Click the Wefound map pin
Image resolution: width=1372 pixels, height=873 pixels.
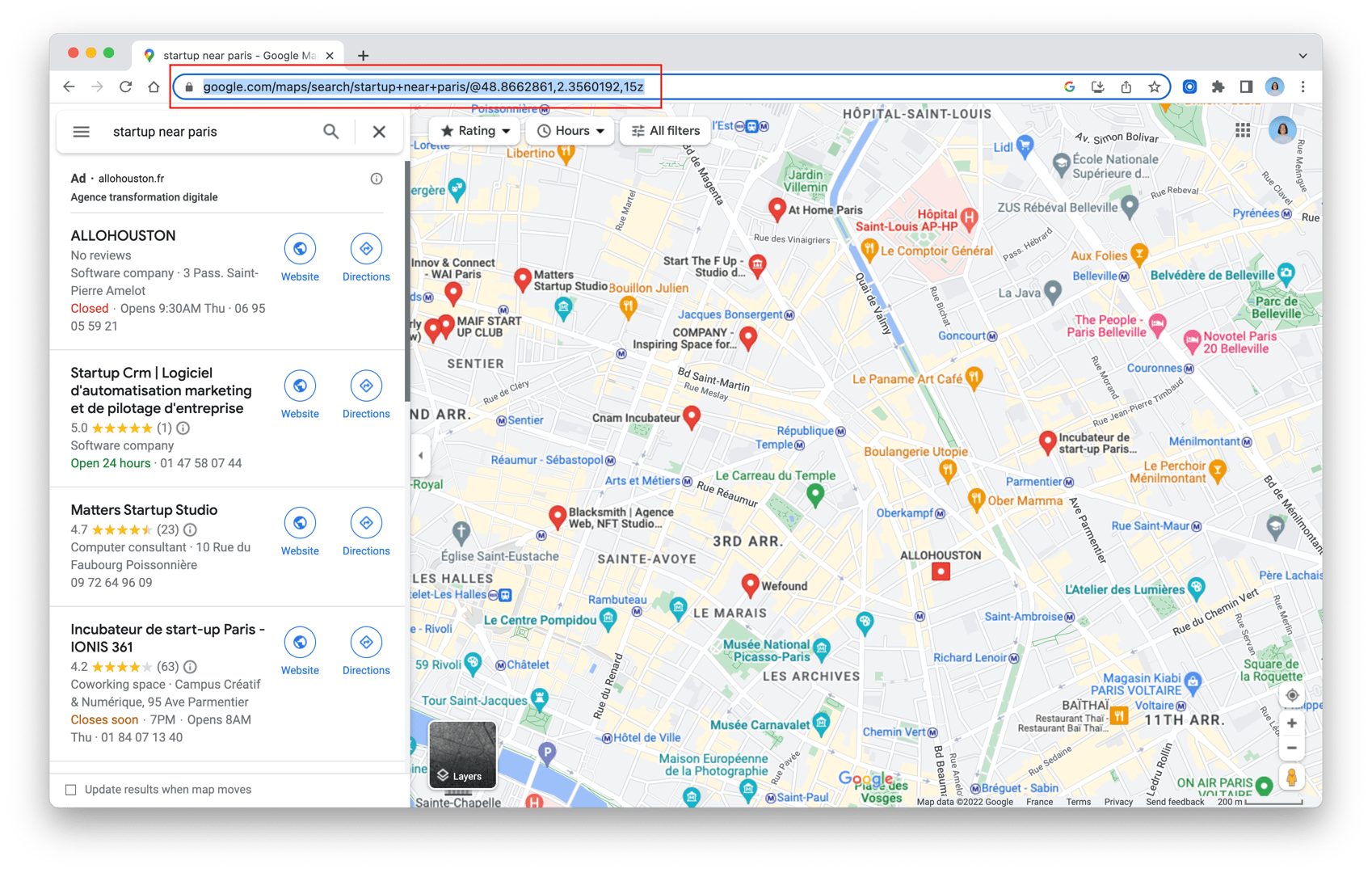tap(750, 585)
